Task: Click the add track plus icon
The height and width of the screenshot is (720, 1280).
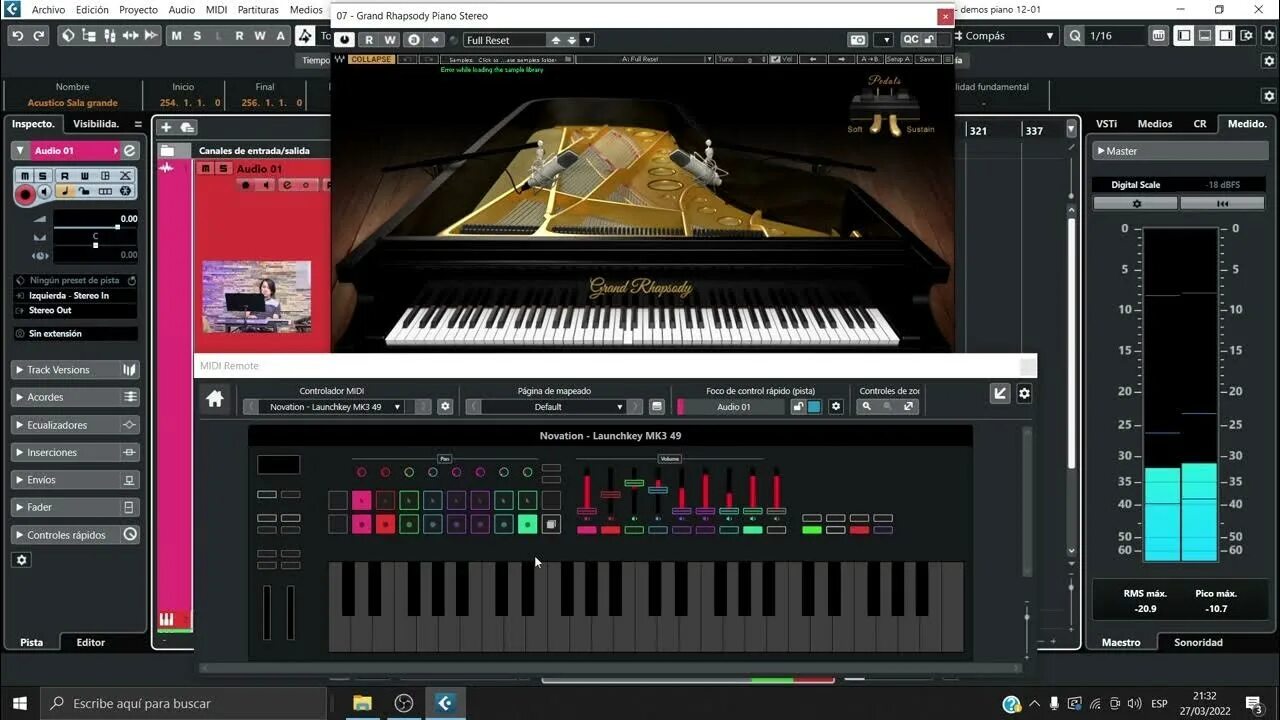Action: point(166,127)
